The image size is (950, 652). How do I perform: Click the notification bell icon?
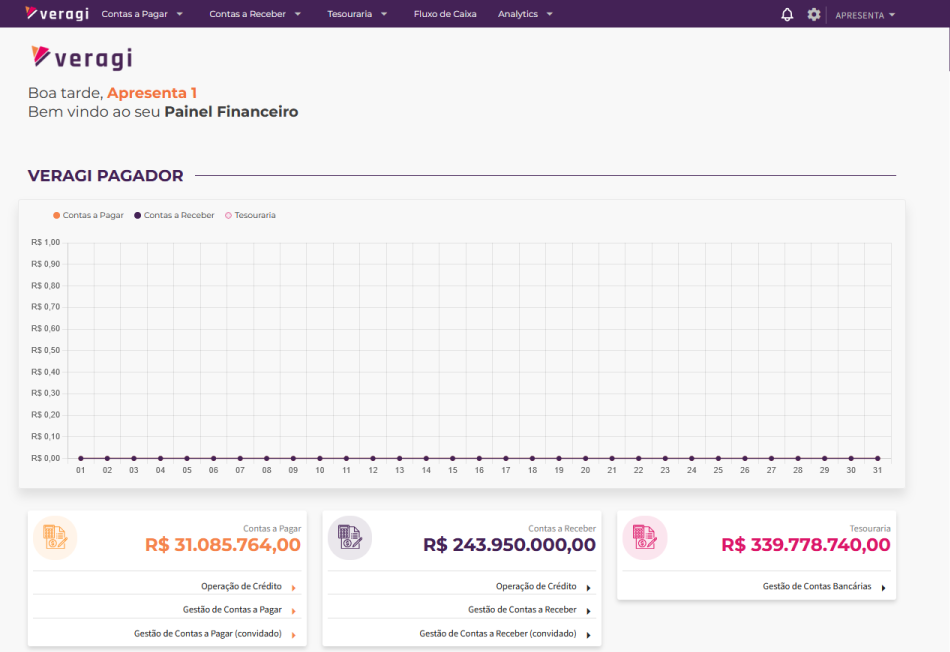click(x=787, y=14)
